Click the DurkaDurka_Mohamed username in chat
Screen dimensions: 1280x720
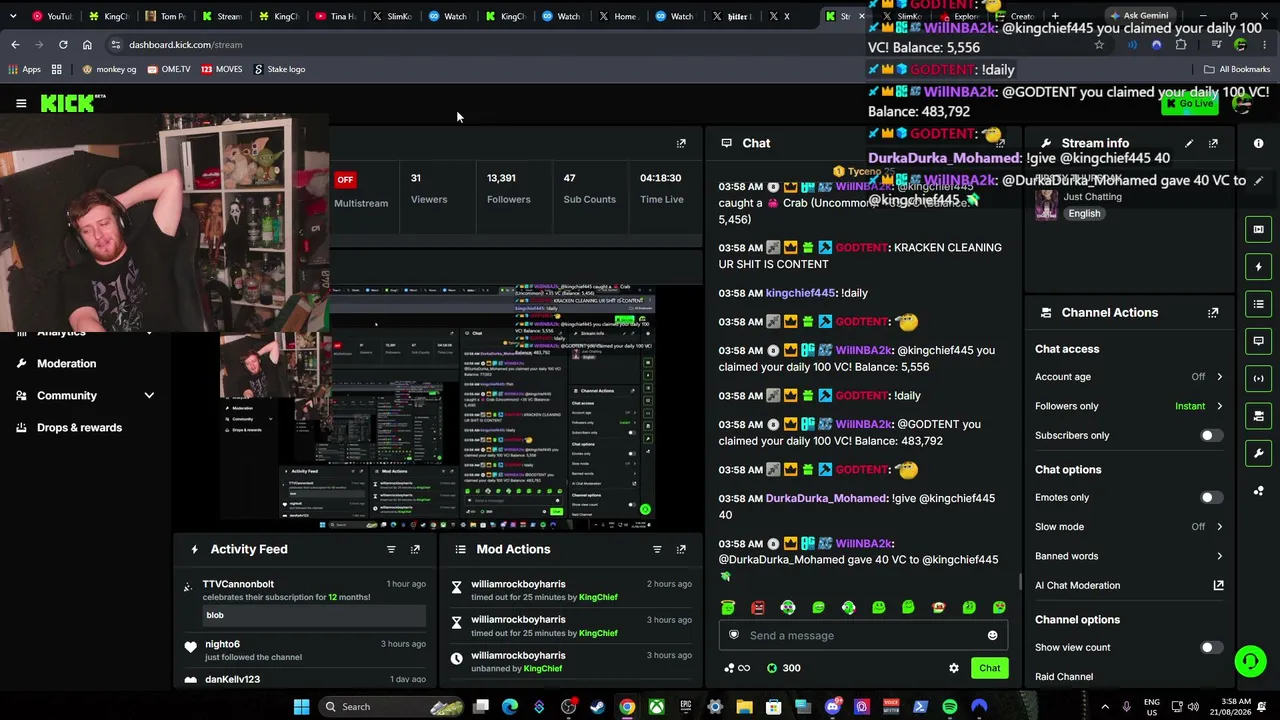click(826, 498)
